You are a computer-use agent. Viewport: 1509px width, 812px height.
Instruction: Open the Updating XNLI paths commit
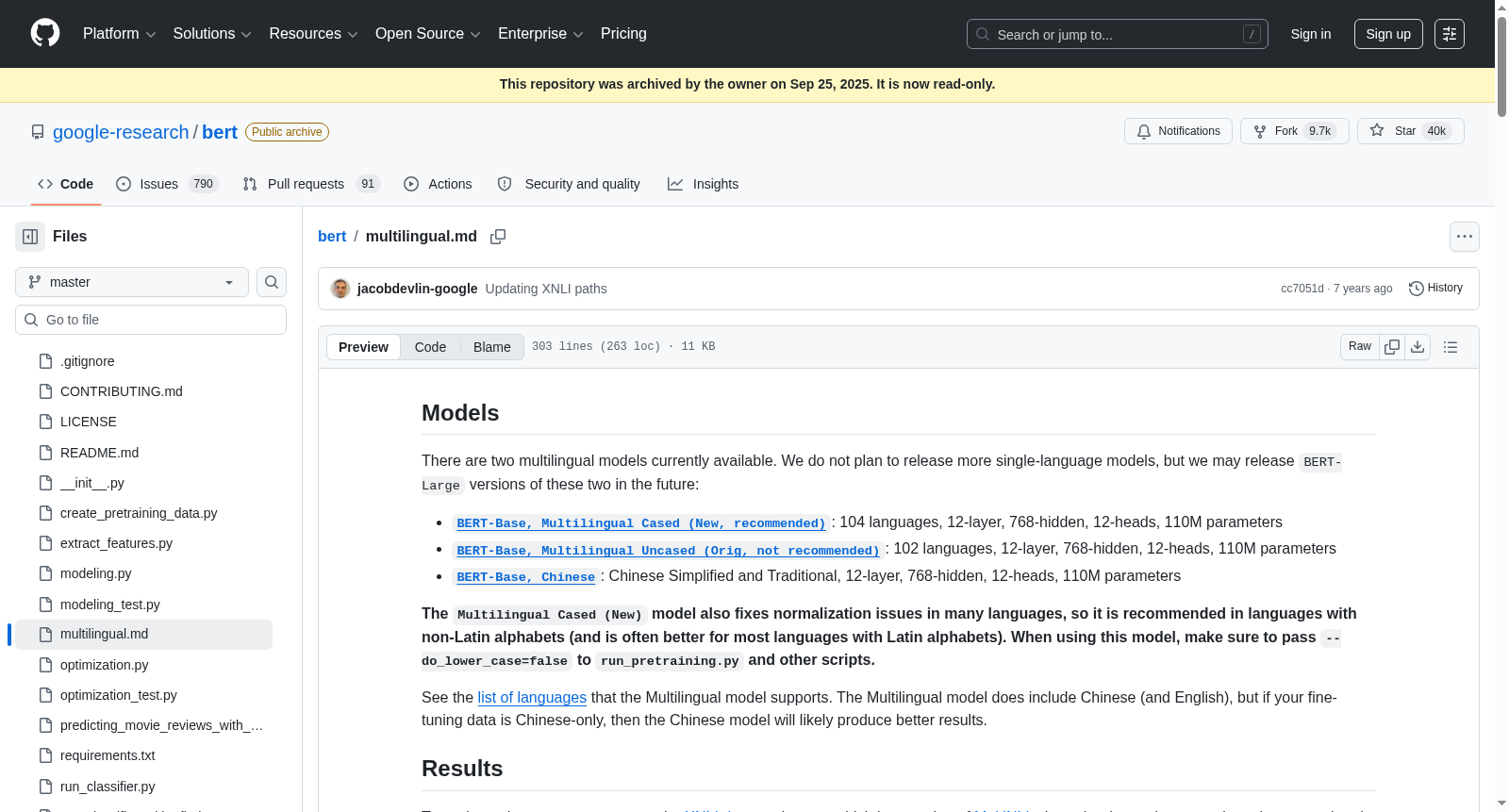click(x=546, y=289)
